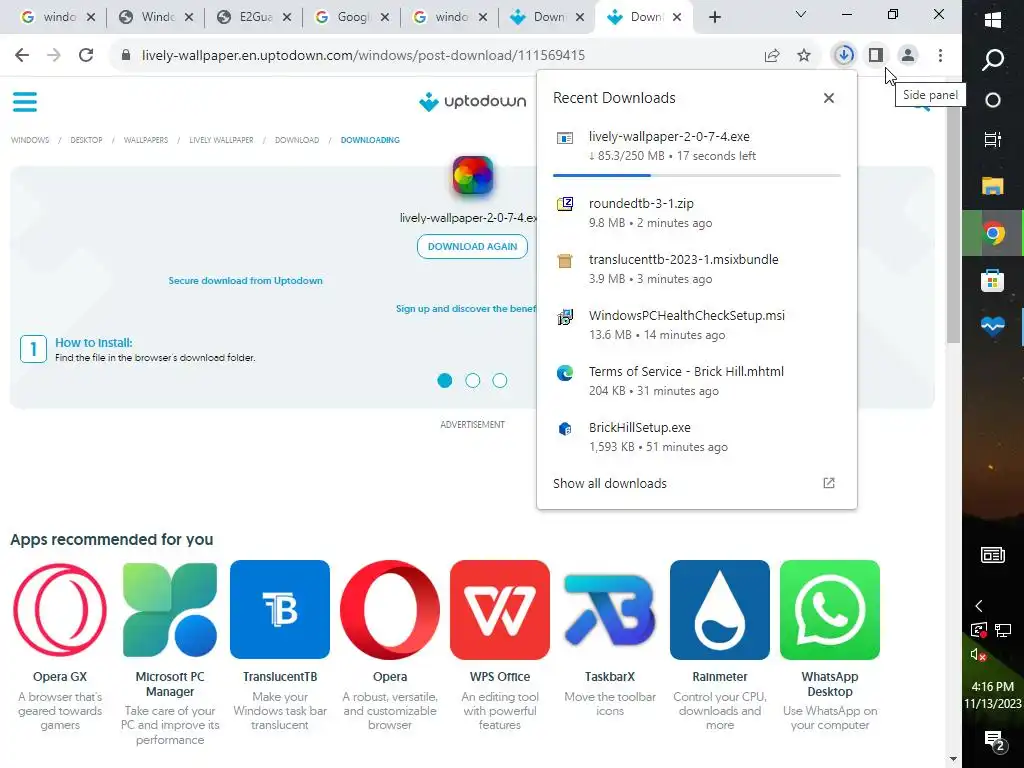
Task: Click the 'How to install:' heading
Action: click(x=93, y=343)
